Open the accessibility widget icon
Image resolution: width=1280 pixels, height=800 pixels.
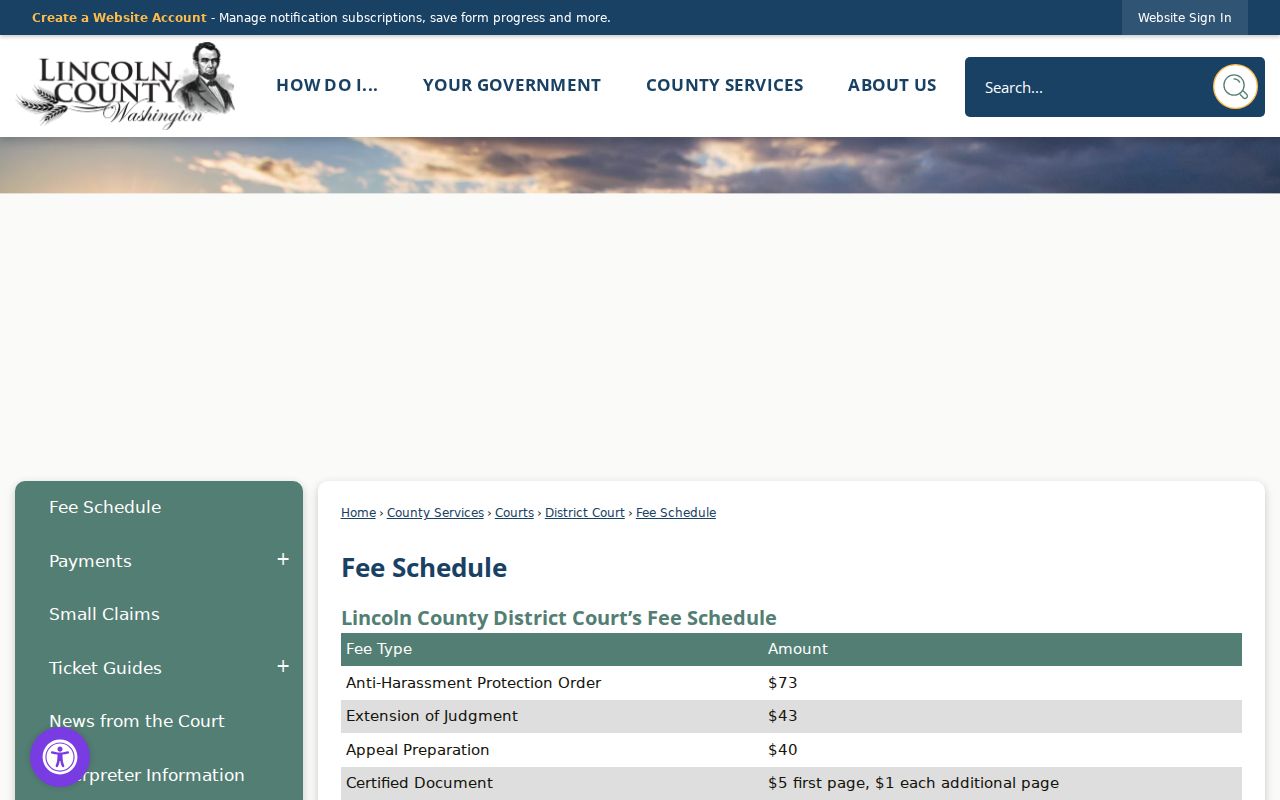(x=60, y=757)
